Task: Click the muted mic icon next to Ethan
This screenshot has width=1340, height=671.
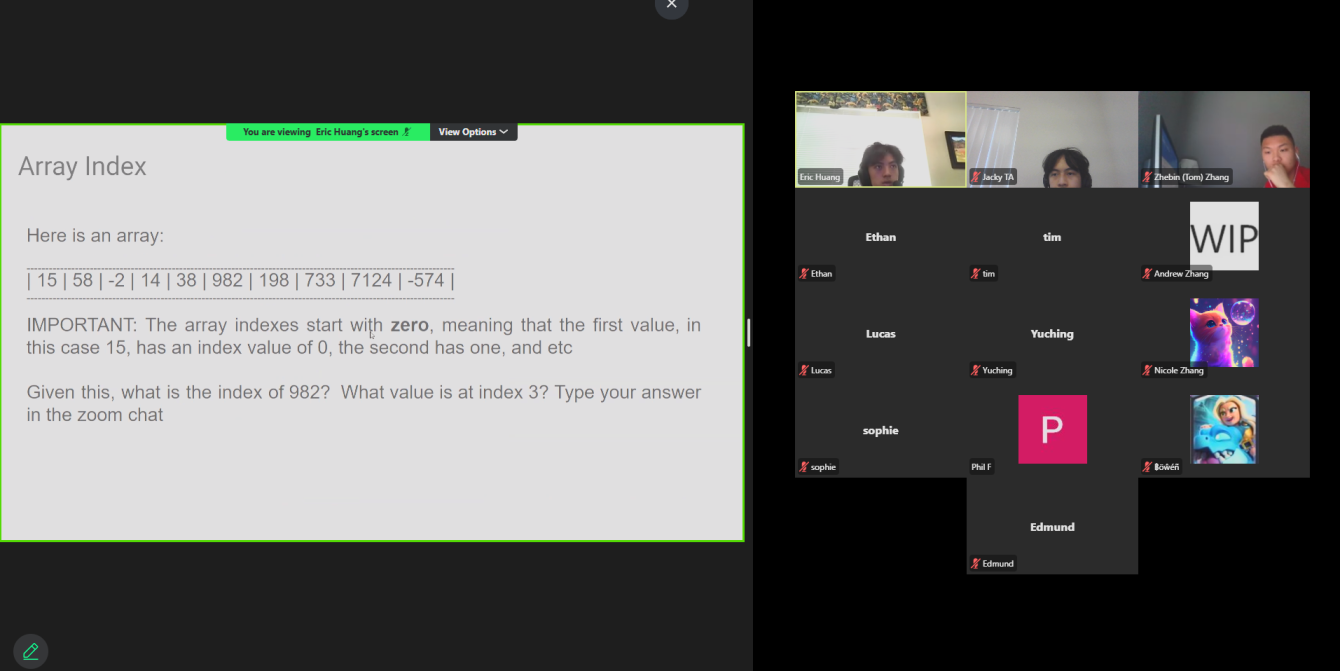Action: tap(804, 274)
